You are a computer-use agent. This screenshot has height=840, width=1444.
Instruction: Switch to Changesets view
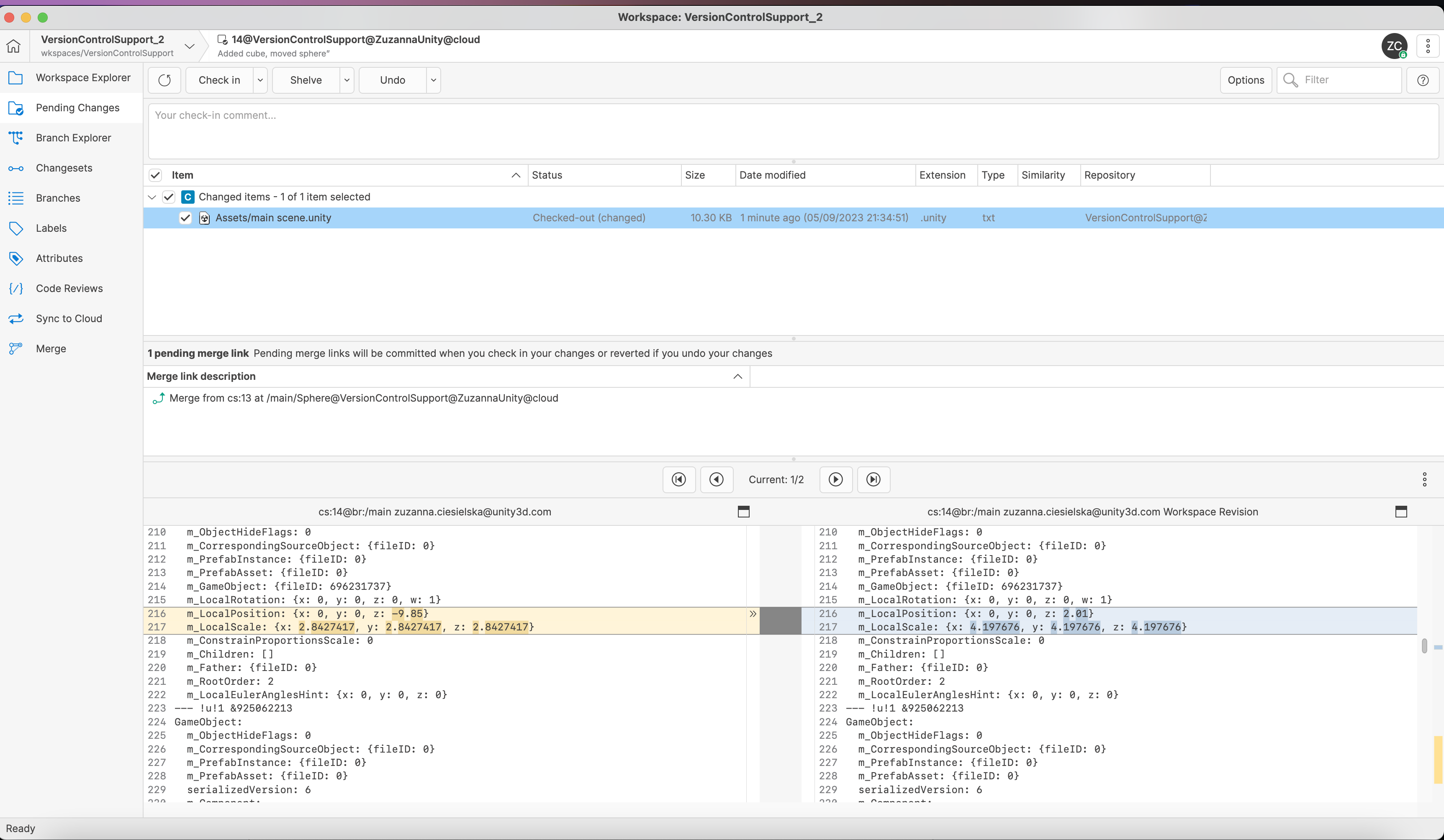(x=64, y=168)
